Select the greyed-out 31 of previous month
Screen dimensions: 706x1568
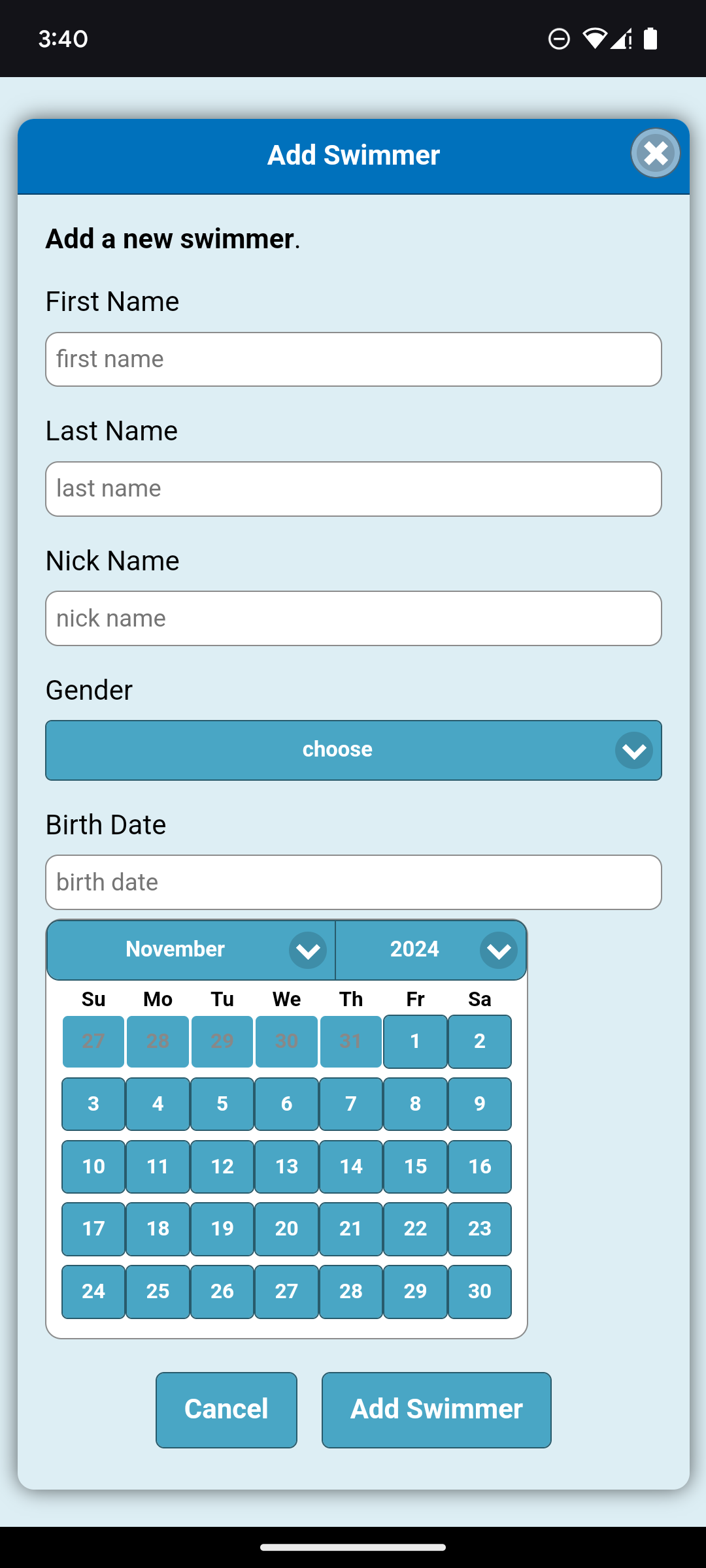351,1041
